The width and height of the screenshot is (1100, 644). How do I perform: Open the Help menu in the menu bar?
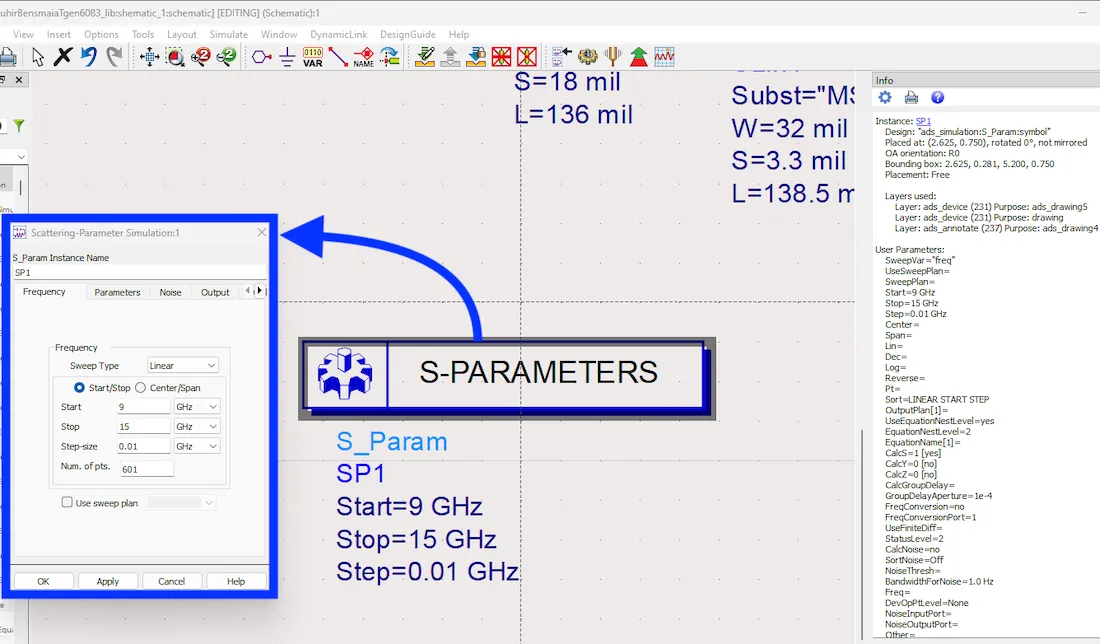[x=459, y=34]
